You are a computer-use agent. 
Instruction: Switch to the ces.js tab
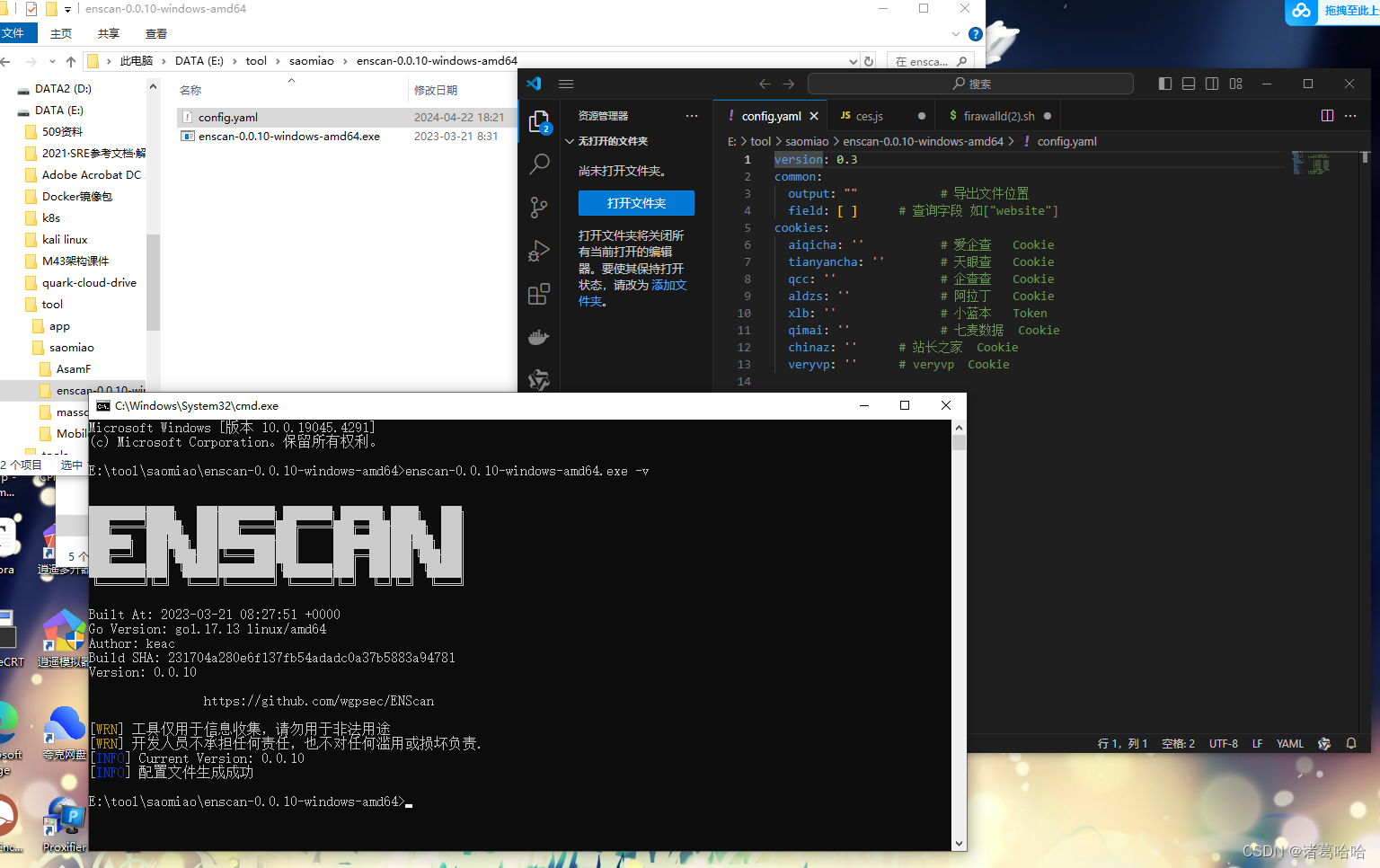[869, 116]
